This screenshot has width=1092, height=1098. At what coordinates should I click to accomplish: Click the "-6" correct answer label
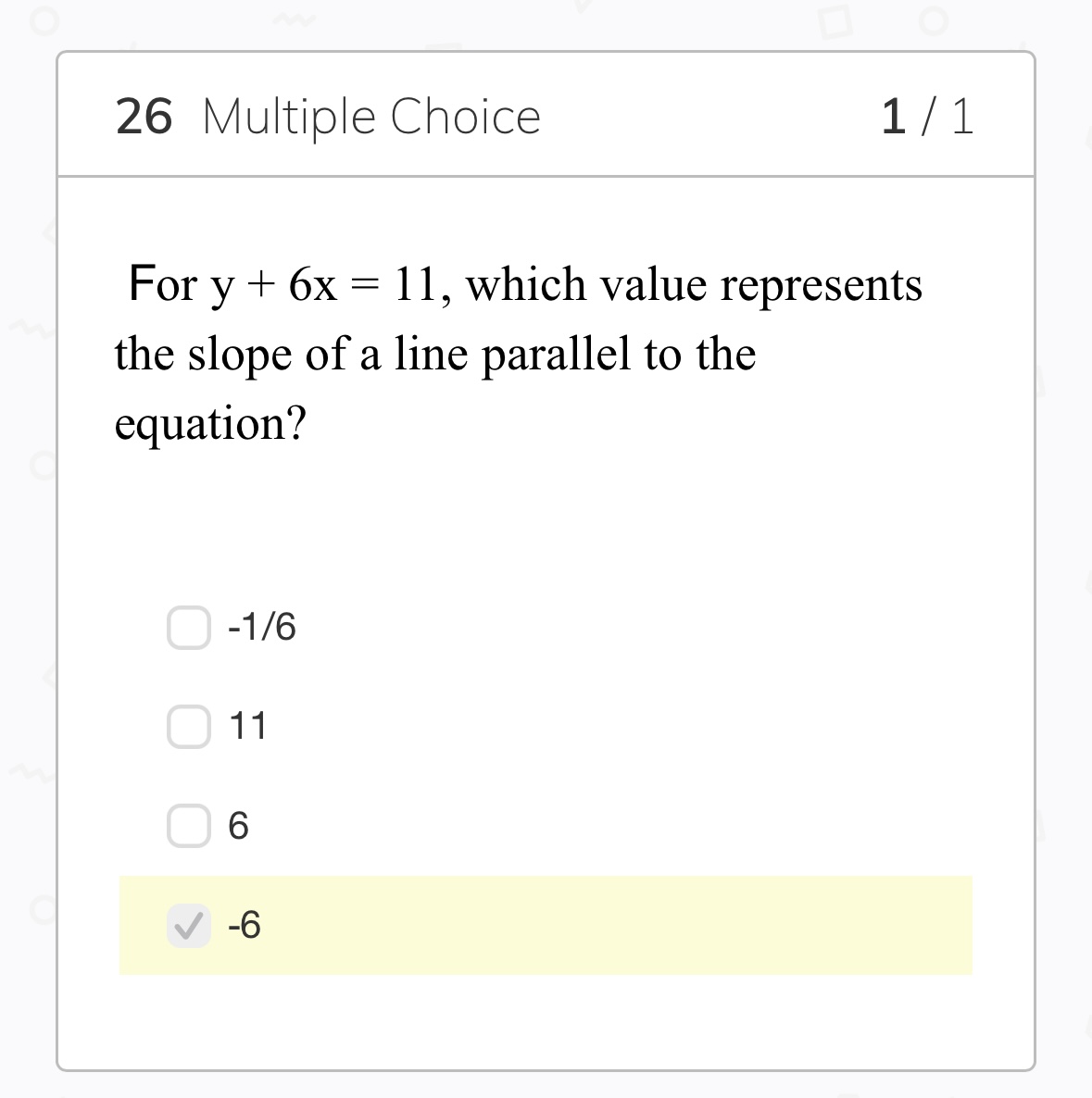click(245, 925)
